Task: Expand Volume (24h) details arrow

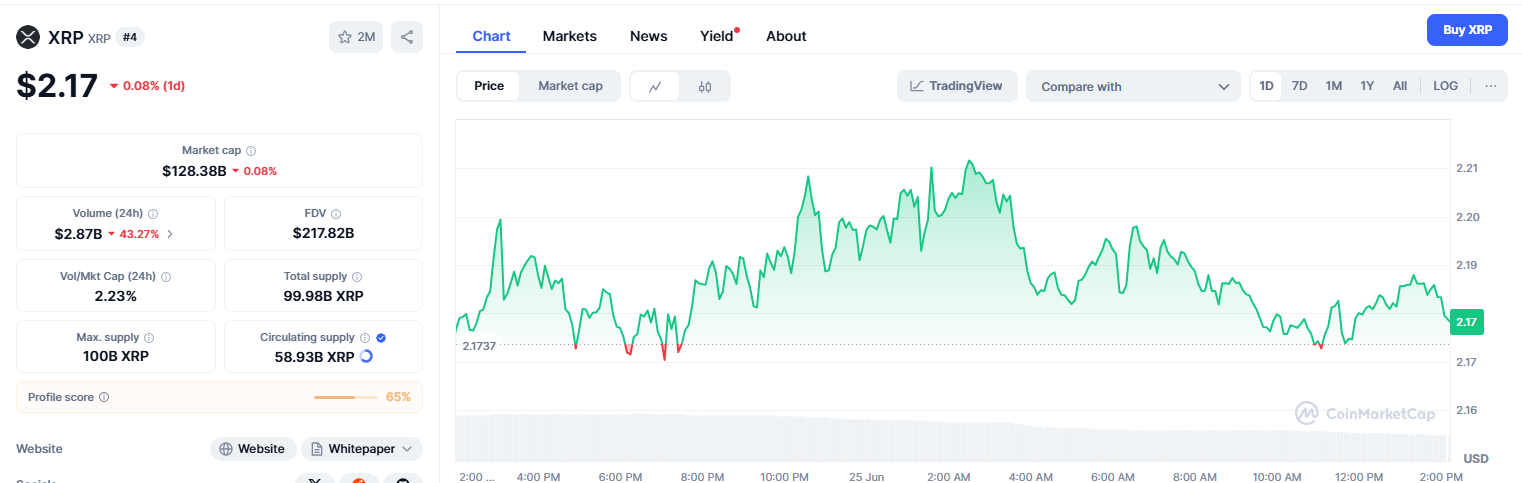Action: pos(170,234)
